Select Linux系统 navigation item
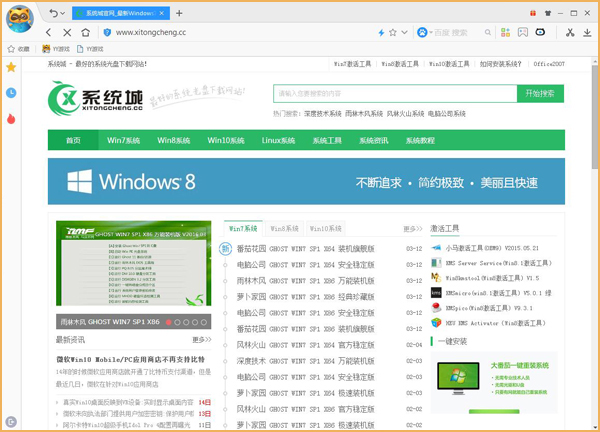 coord(278,140)
